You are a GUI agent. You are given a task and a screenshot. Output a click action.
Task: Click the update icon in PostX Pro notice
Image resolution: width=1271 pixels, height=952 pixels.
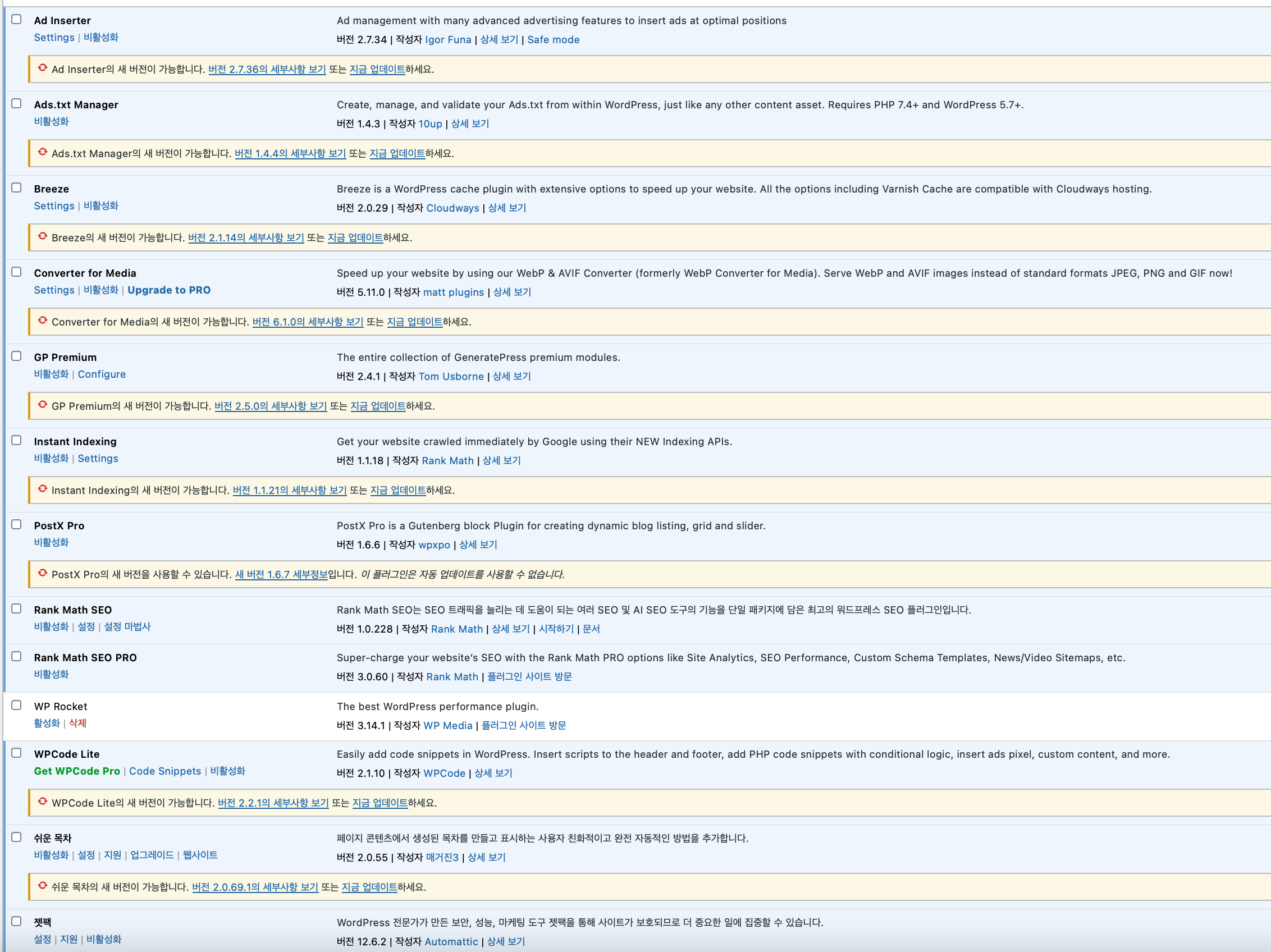pos(43,573)
